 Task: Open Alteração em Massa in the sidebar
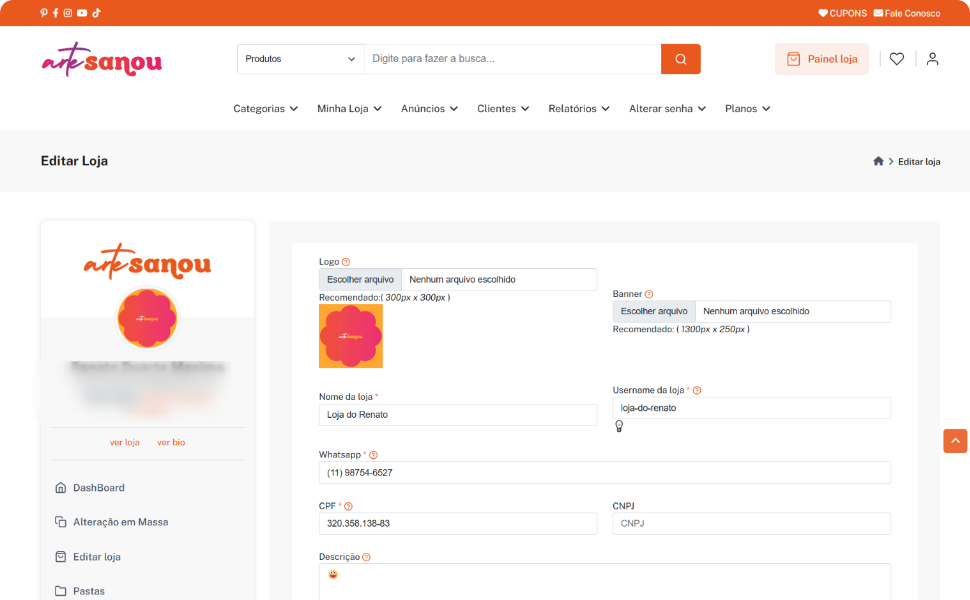click(x=111, y=522)
